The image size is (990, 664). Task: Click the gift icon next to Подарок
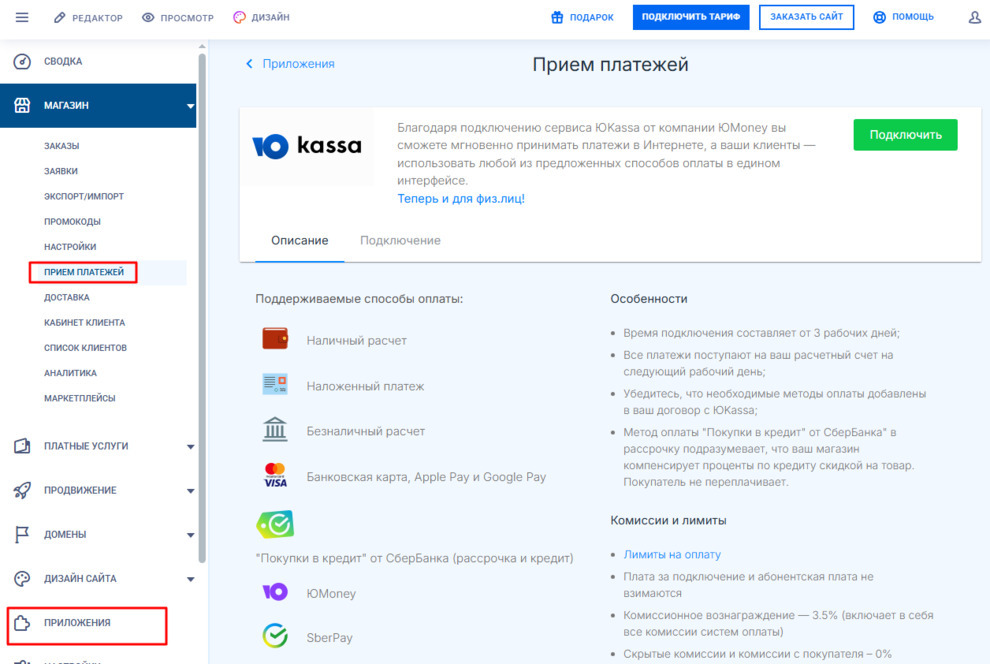pos(557,17)
